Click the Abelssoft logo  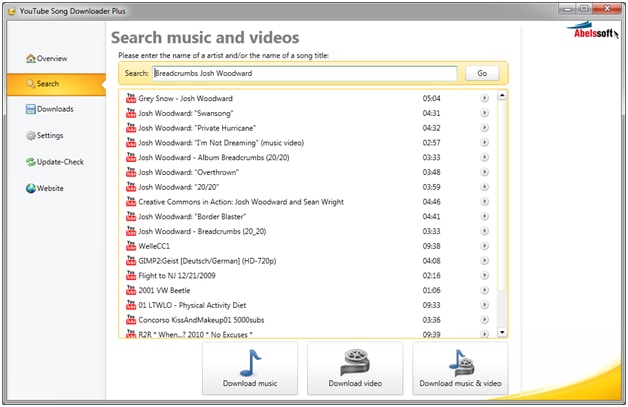coord(592,31)
